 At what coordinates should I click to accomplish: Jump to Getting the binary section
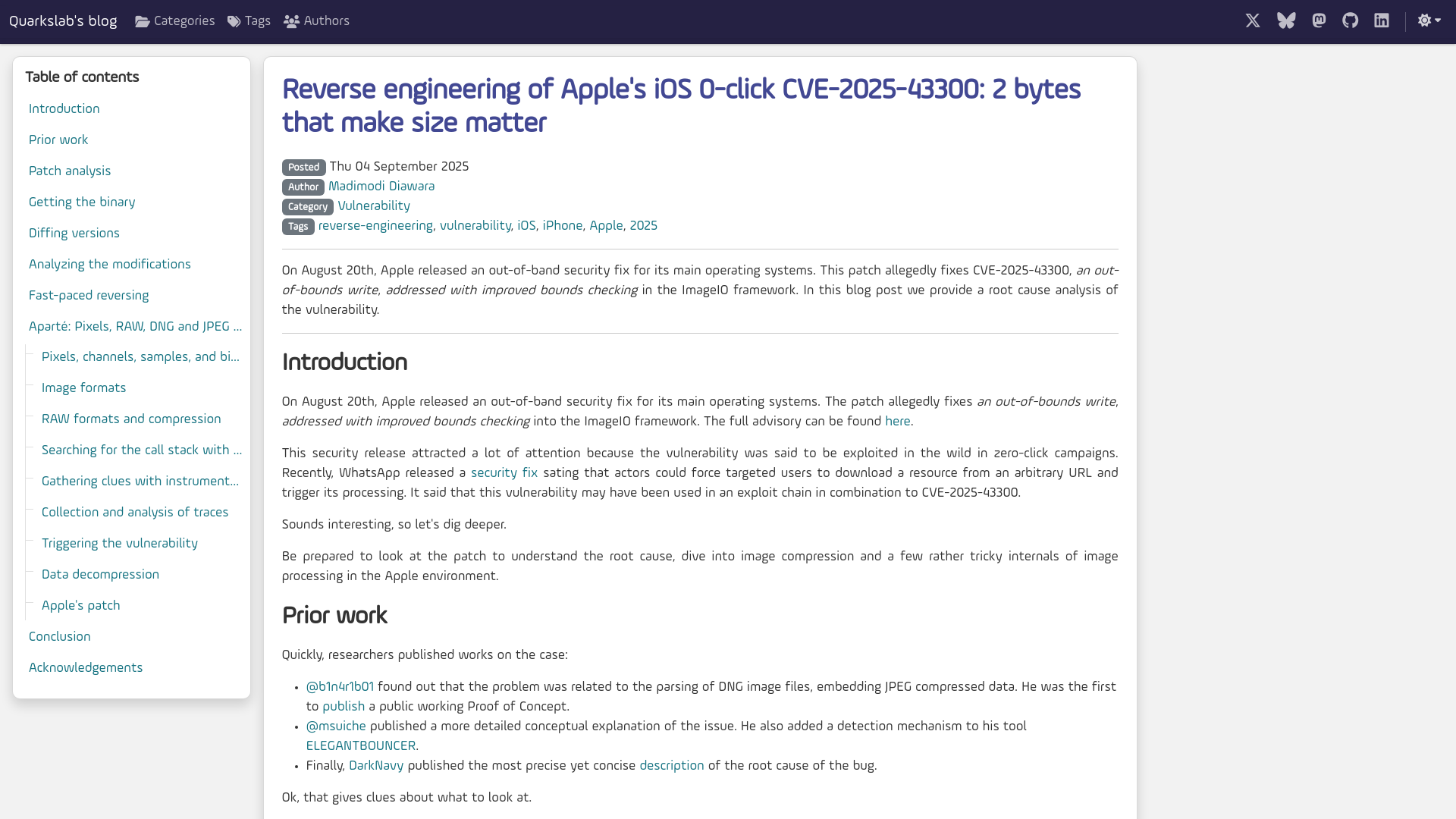82,202
